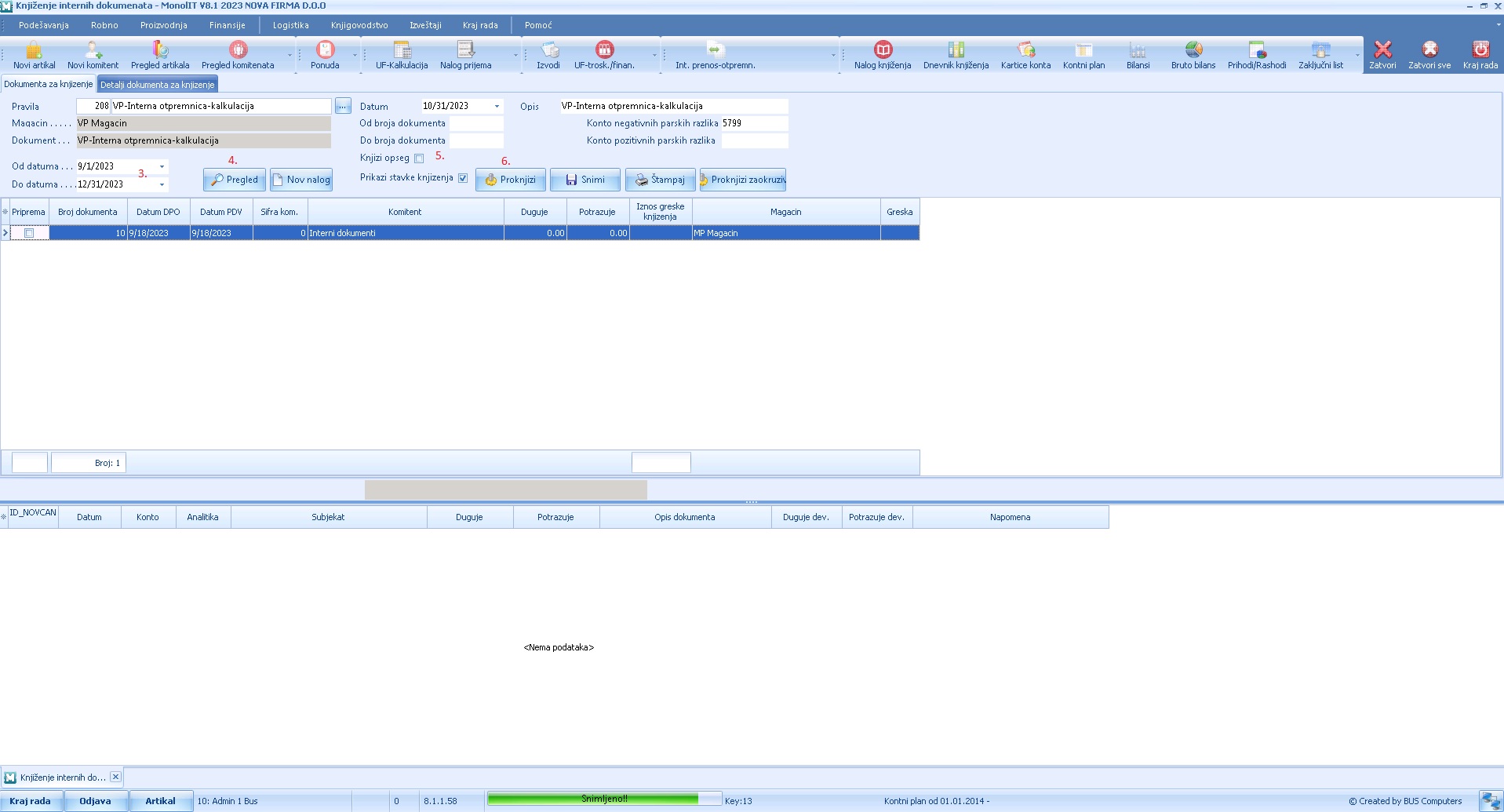1504x812 pixels.
Task: Open Int. prenos-otpremn. toolbar icon
Action: [715, 55]
